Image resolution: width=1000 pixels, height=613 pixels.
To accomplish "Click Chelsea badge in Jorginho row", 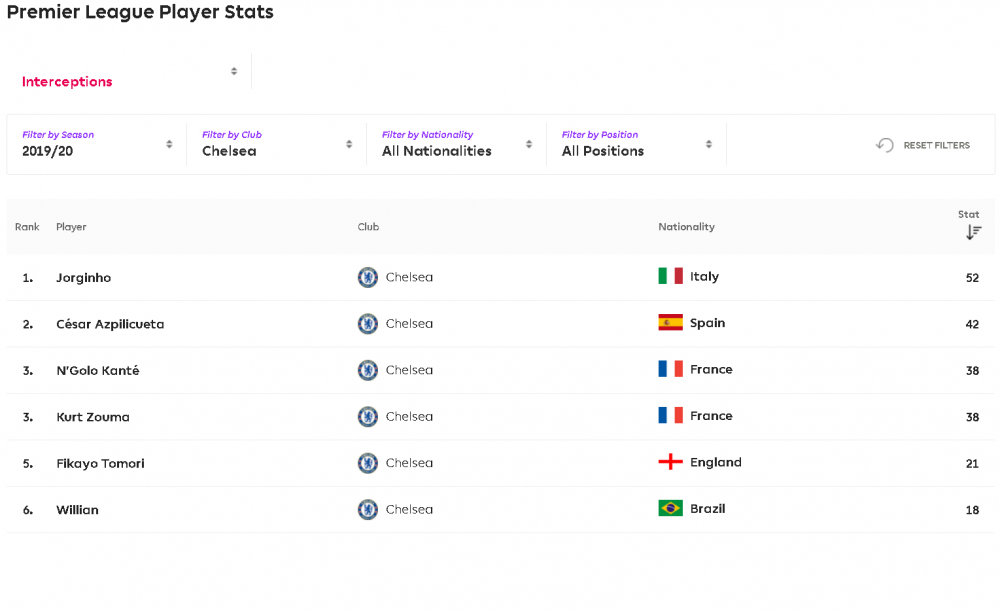I will (367, 277).
